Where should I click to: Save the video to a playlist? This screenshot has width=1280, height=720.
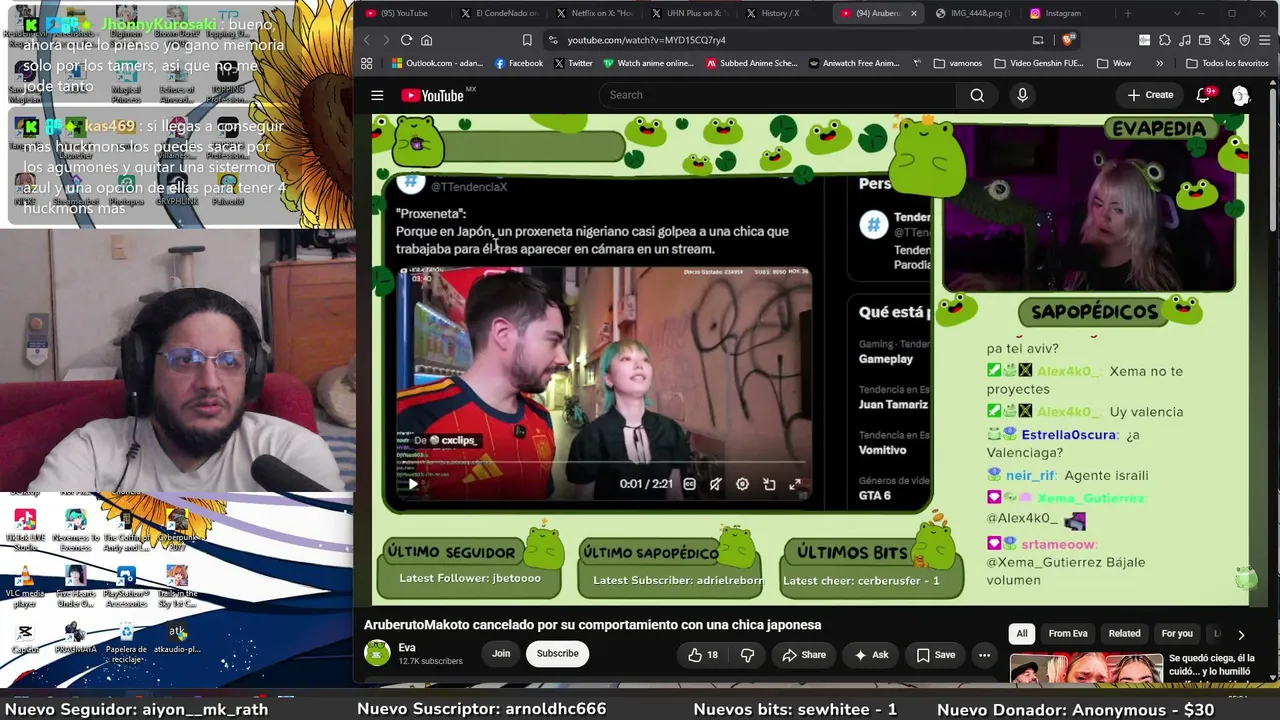[x=936, y=655]
